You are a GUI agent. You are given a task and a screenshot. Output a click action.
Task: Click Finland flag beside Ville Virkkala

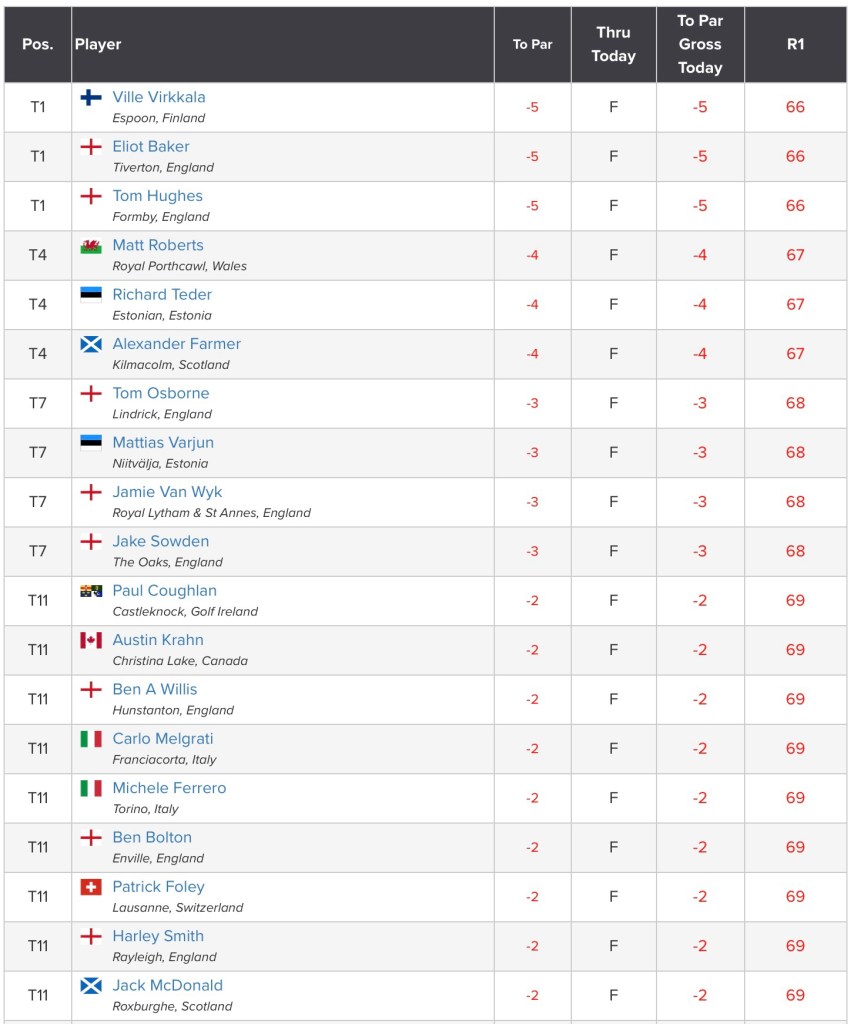[91, 97]
